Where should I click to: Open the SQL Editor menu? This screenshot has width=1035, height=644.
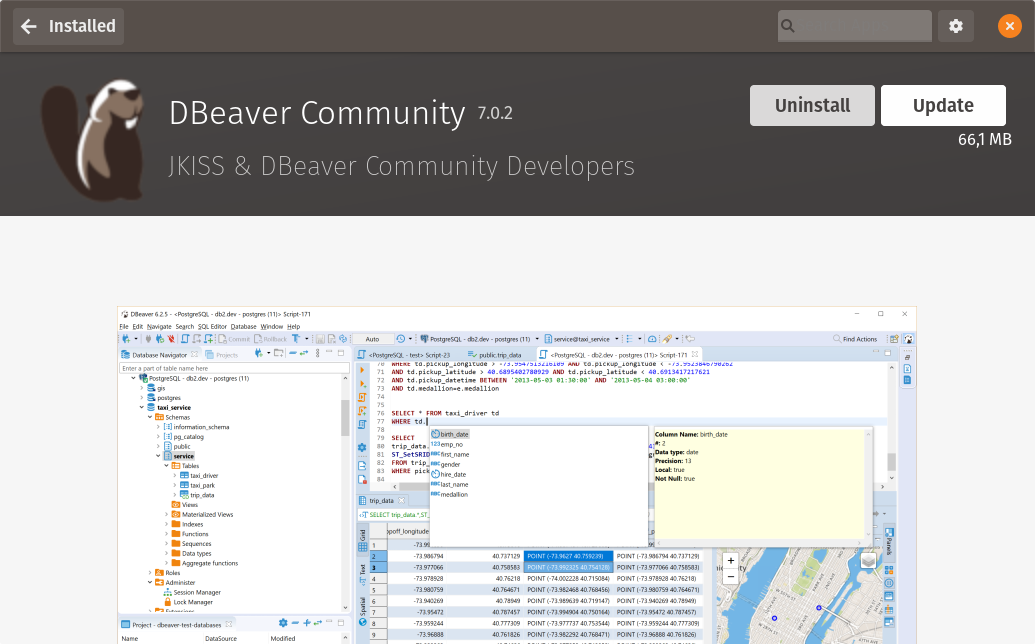[211, 325]
